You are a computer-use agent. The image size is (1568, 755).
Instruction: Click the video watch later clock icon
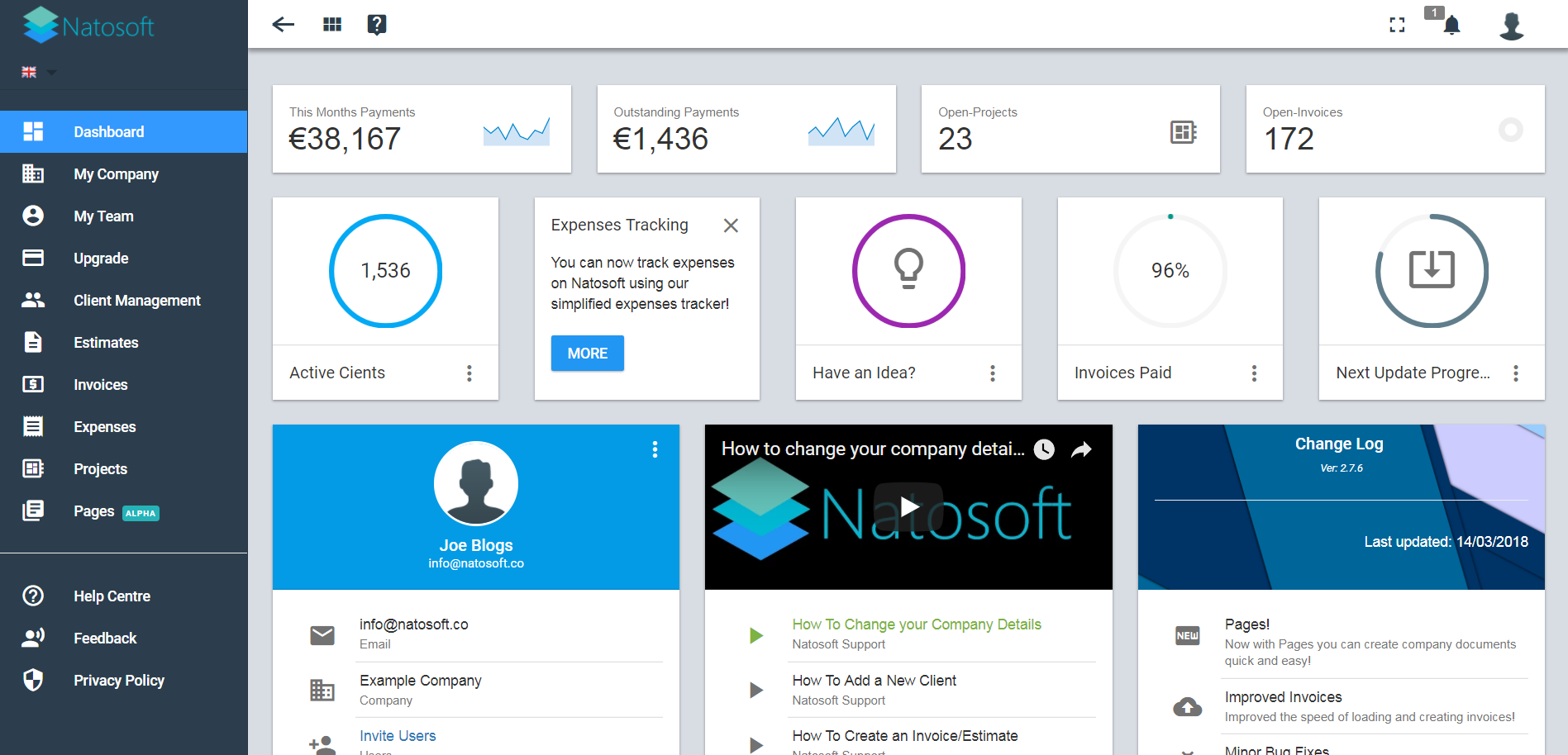pos(1044,449)
